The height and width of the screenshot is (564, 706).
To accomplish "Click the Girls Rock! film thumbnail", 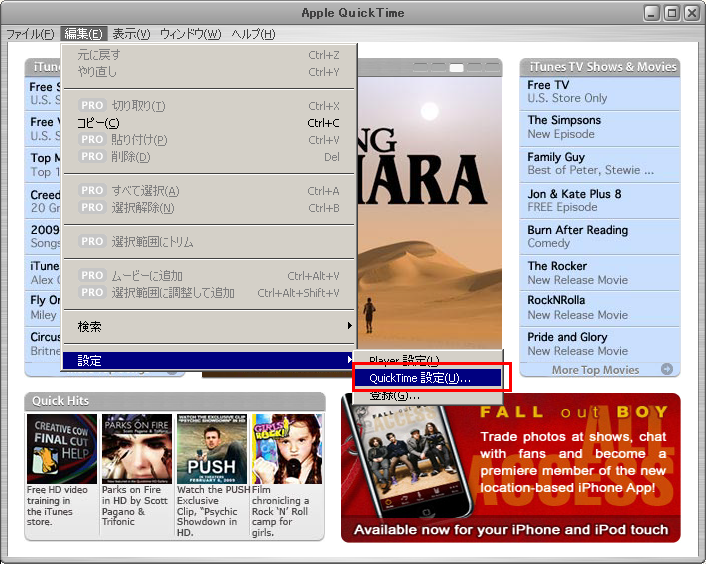I will 287,449.
